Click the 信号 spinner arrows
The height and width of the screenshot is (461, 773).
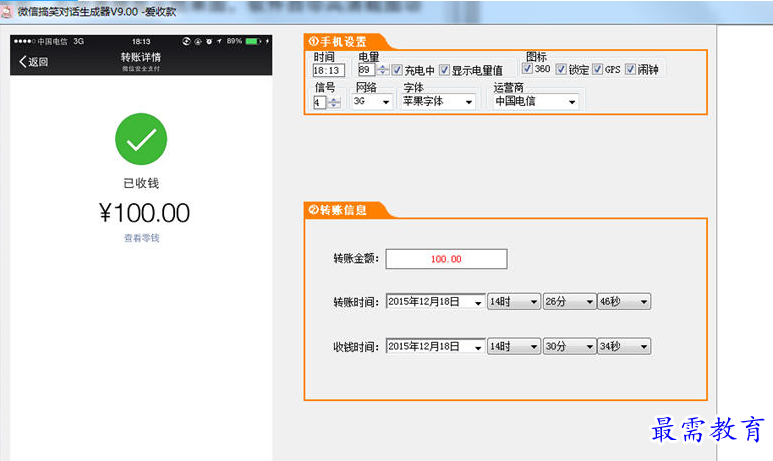click(x=334, y=103)
